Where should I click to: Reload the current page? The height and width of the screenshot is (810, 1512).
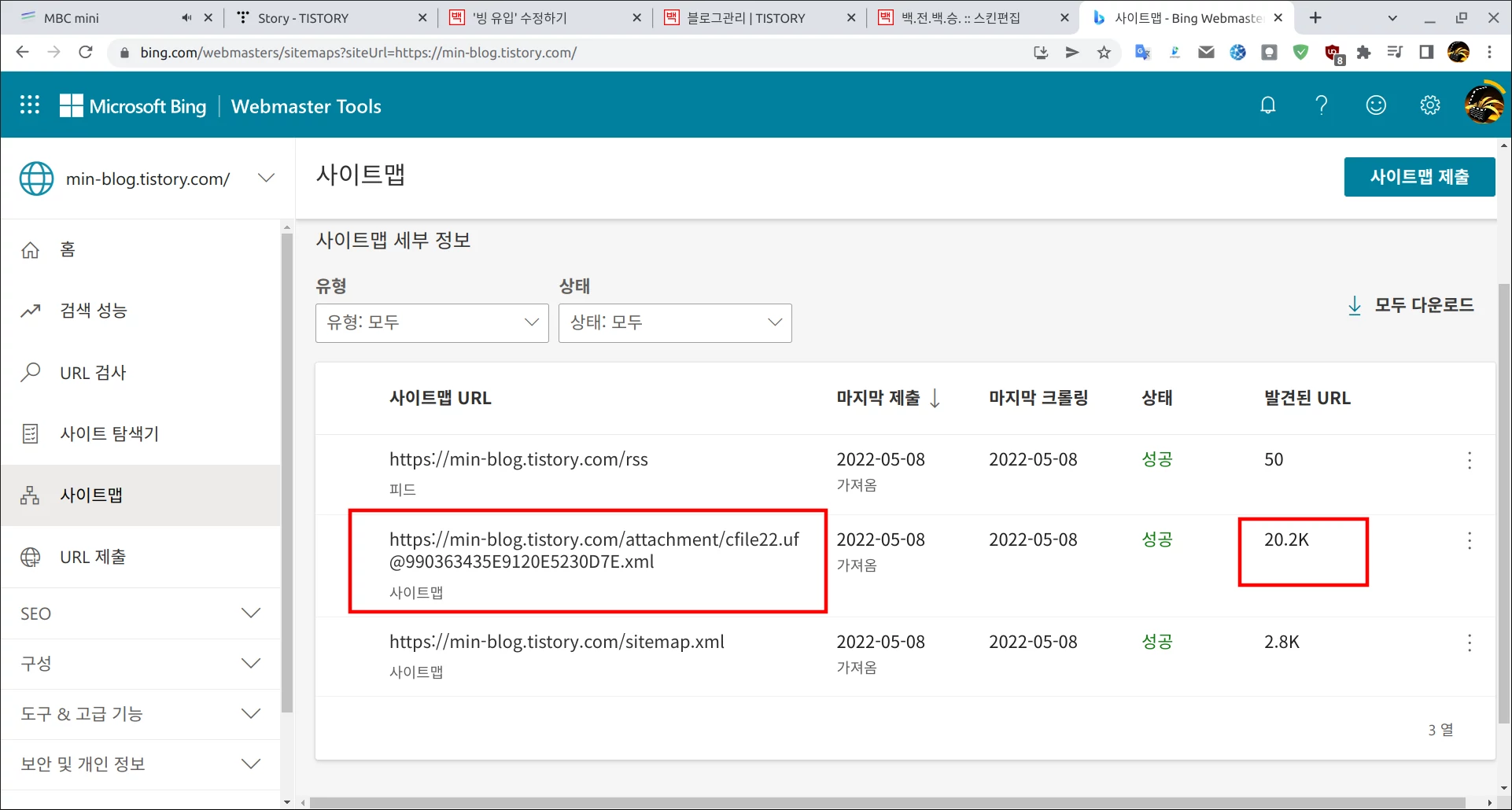(86, 52)
